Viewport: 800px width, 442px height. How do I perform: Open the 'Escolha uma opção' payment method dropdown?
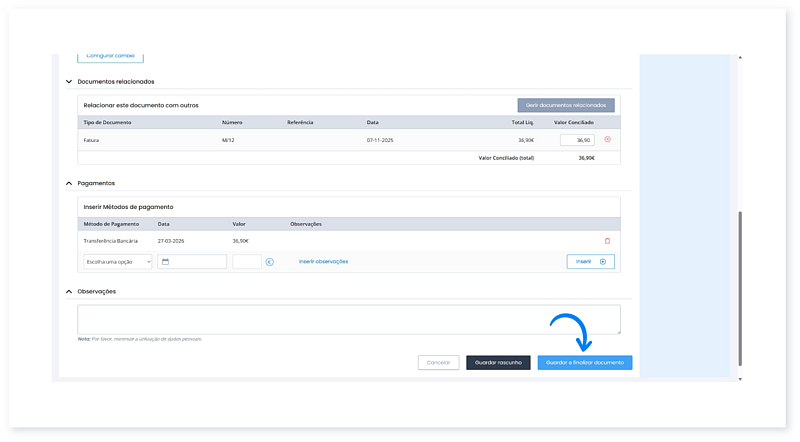tap(117, 262)
